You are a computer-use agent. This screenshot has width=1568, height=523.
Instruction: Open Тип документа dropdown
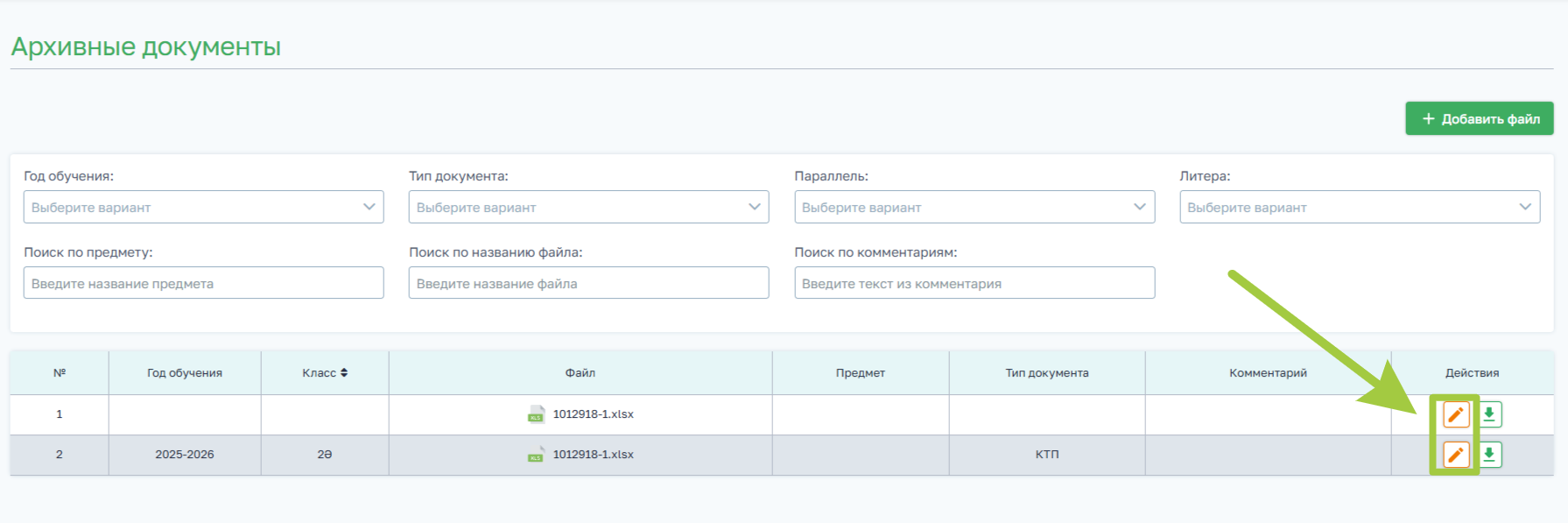[588, 207]
